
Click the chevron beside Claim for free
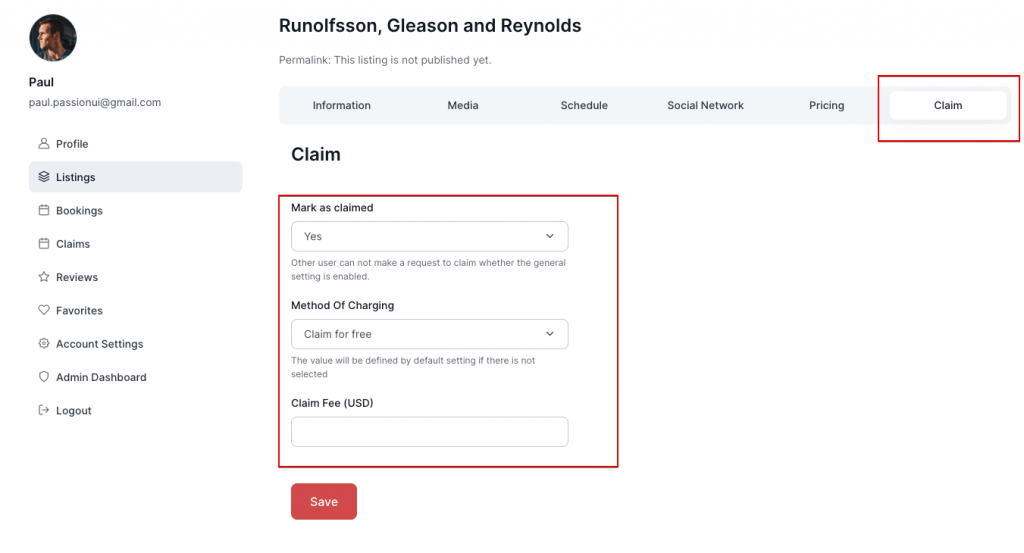coord(550,334)
